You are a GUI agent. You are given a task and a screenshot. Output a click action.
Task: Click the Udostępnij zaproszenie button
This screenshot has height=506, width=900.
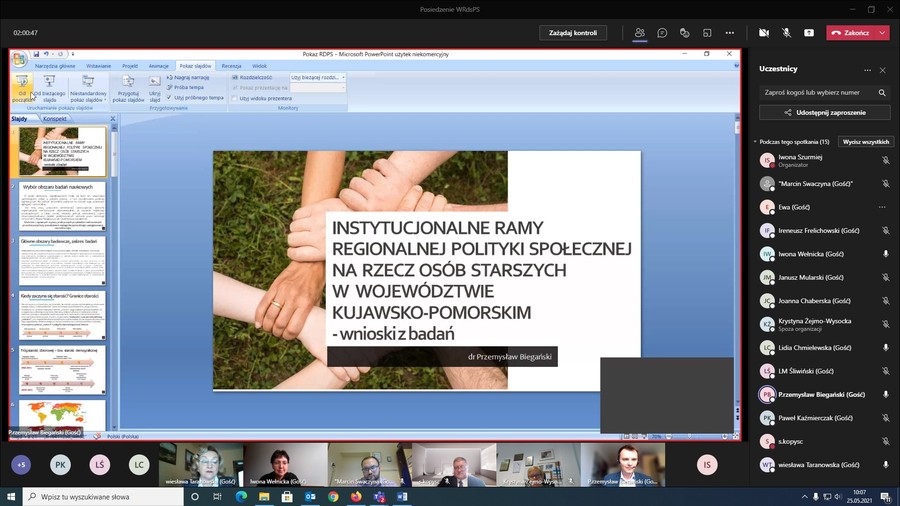(x=825, y=113)
